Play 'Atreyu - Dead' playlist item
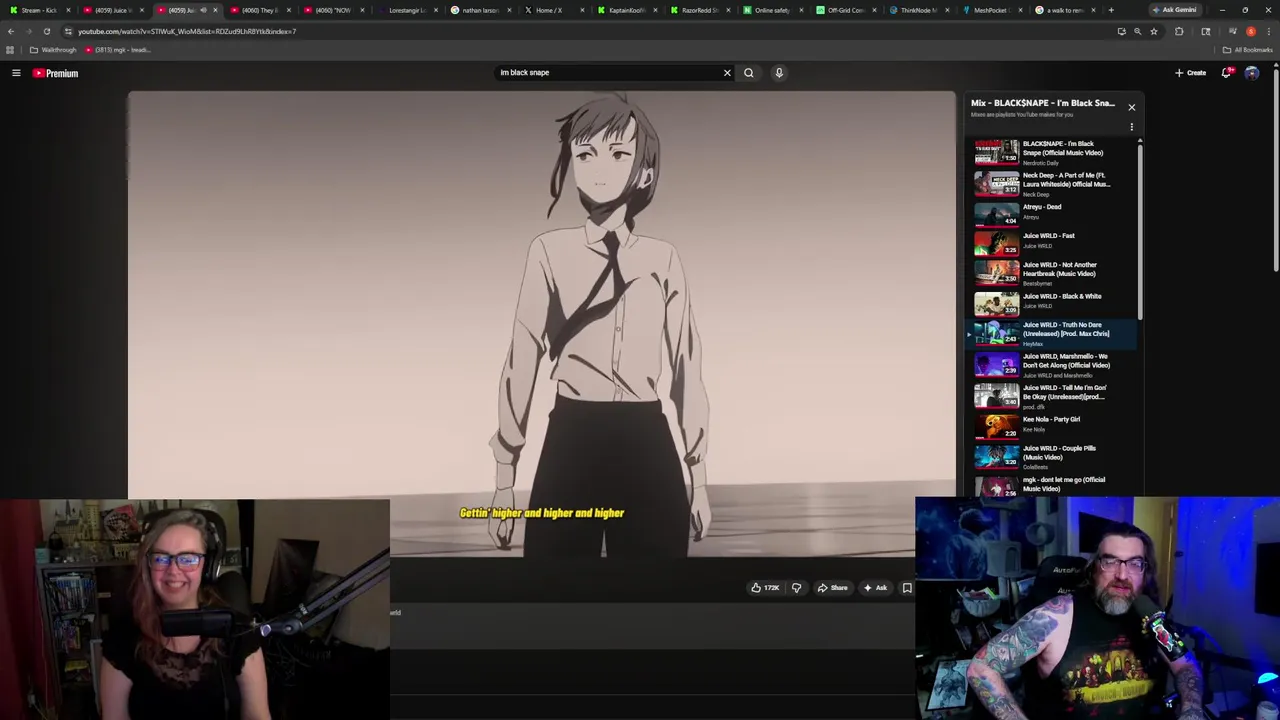This screenshot has width=1280, height=720. [x=1052, y=212]
